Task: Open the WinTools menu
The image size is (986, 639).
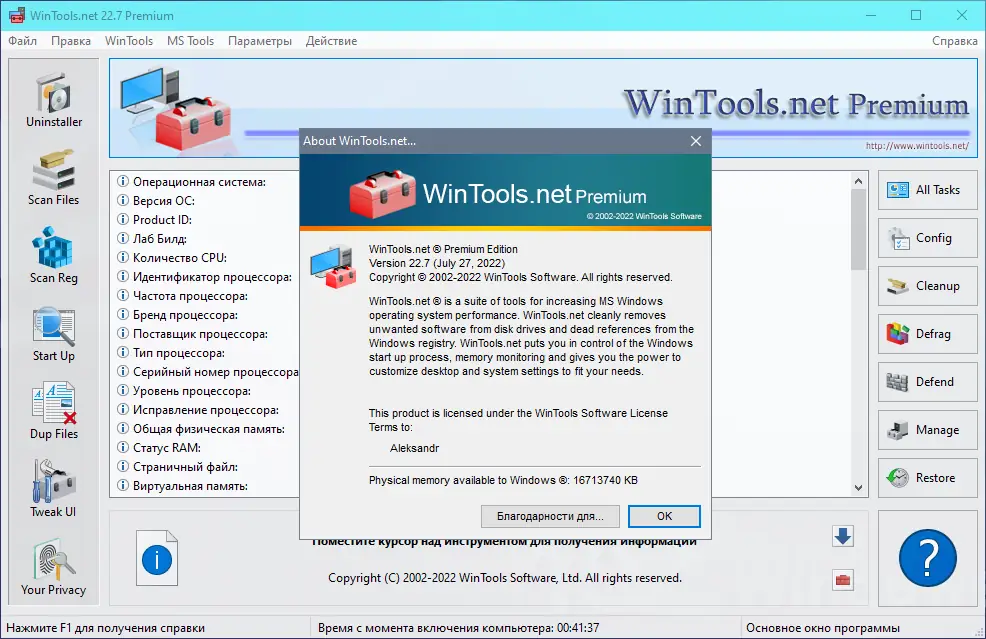Action: [x=129, y=41]
